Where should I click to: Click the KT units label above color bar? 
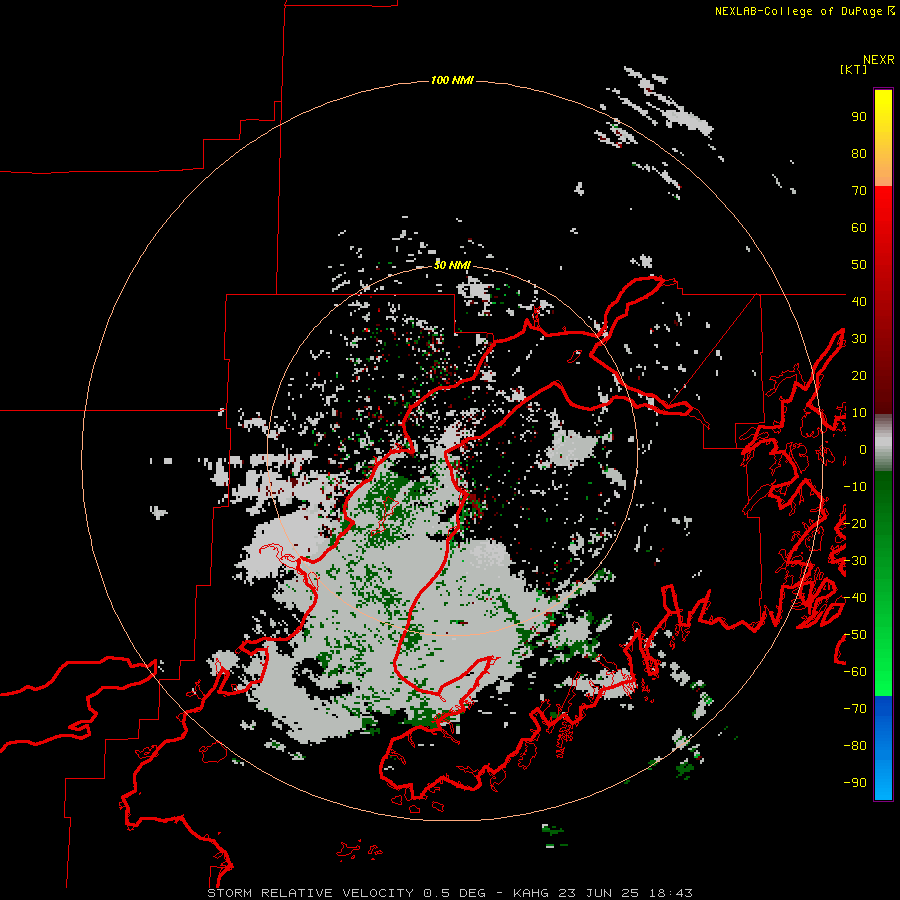point(854,69)
